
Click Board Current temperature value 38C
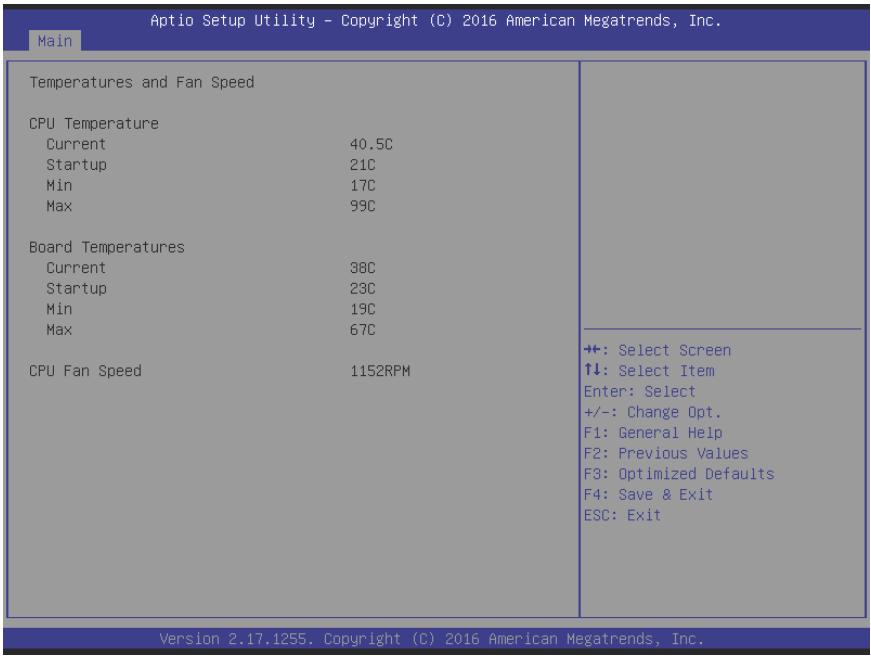pyautogui.click(x=363, y=268)
